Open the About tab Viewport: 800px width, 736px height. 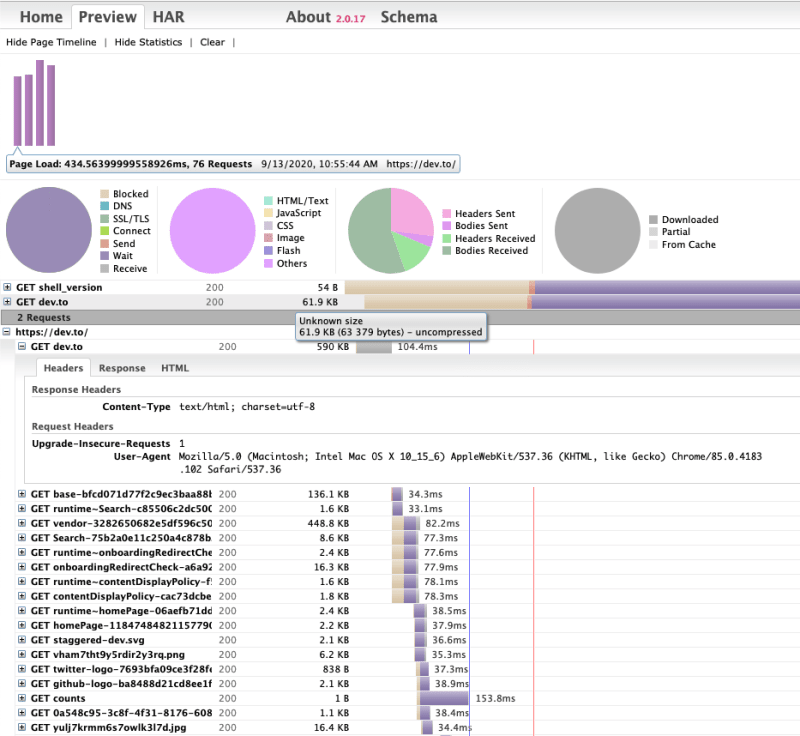point(308,17)
